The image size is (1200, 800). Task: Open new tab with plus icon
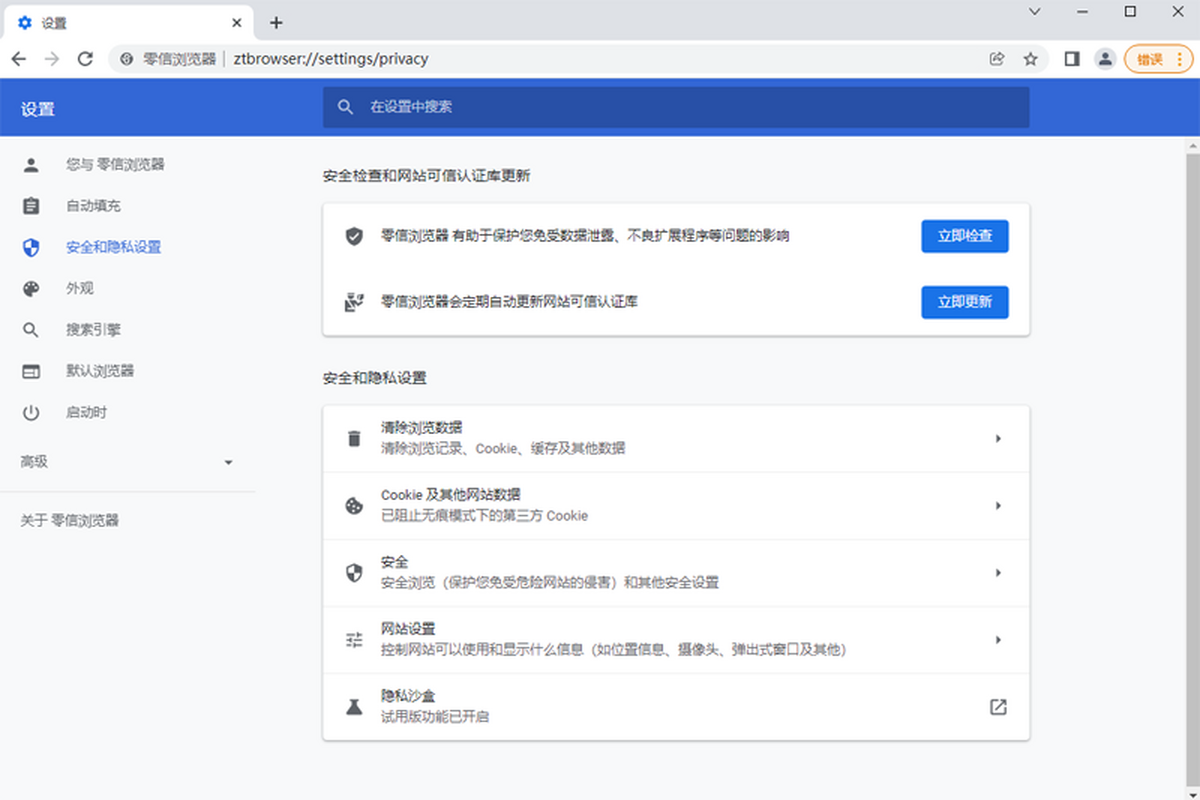point(277,22)
